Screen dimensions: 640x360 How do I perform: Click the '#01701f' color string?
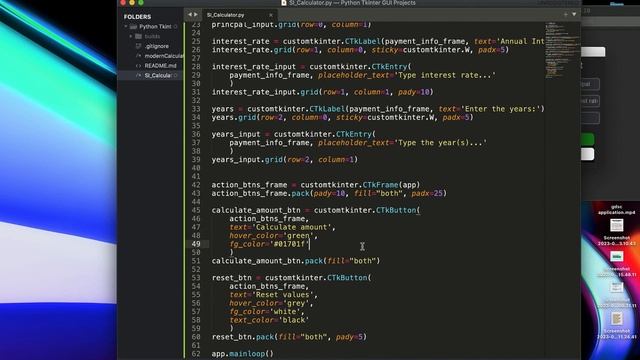click(289, 244)
